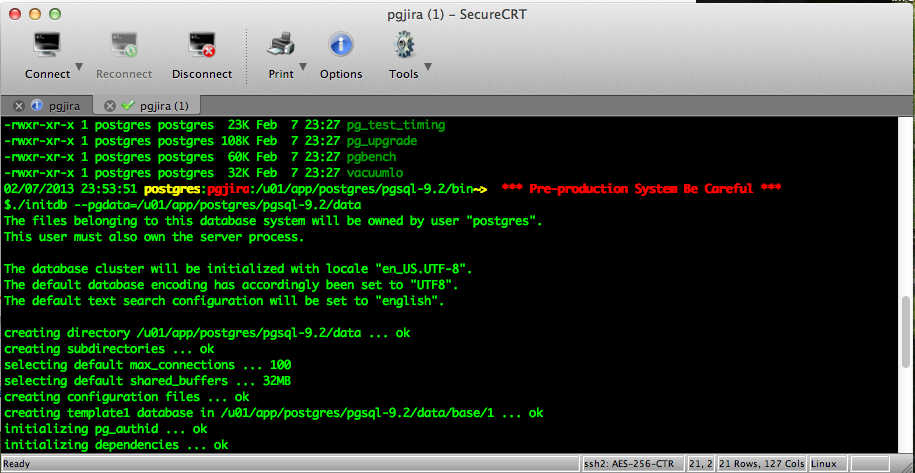This screenshot has height=473, width=915.
Task: Click the Print printer icon
Action: tap(281, 45)
